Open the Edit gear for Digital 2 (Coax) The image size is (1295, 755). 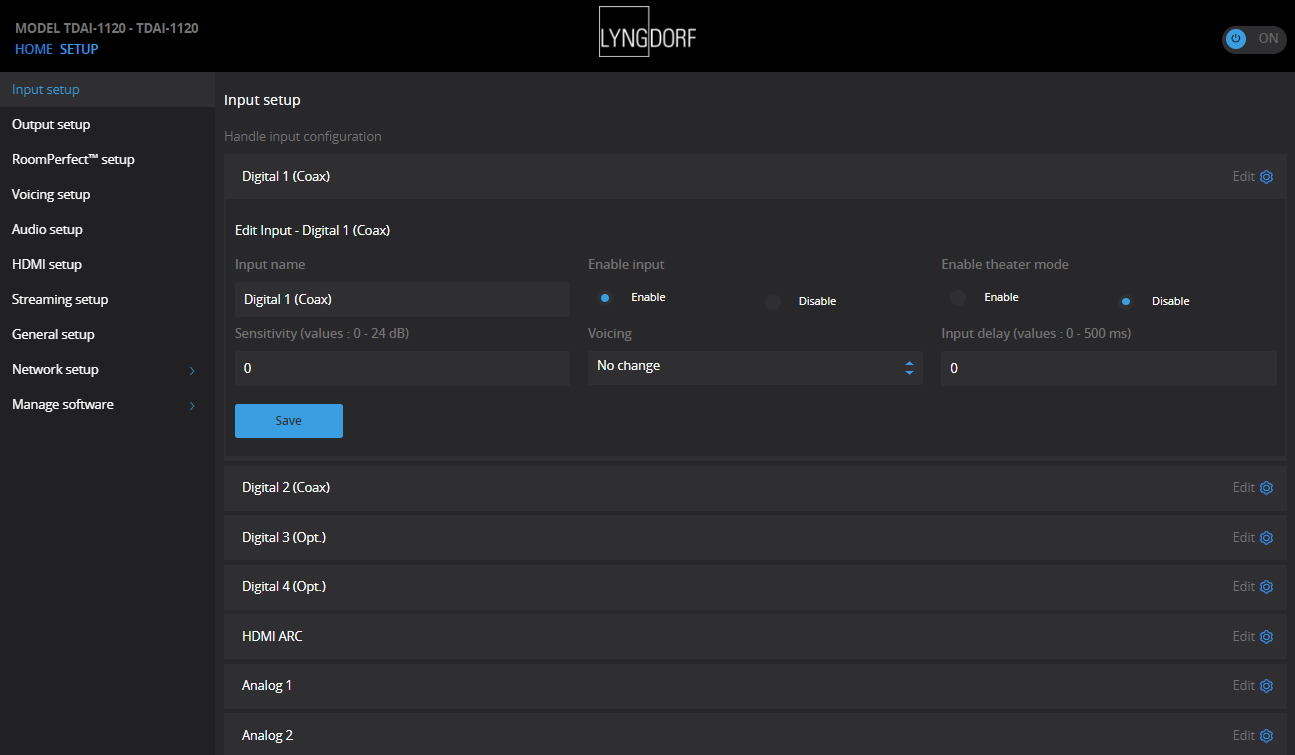click(x=1266, y=487)
